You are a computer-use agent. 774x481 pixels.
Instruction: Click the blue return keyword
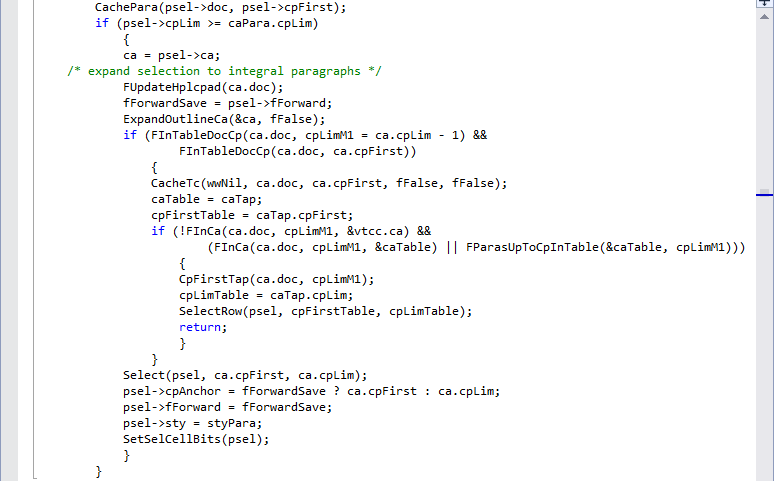pos(200,327)
